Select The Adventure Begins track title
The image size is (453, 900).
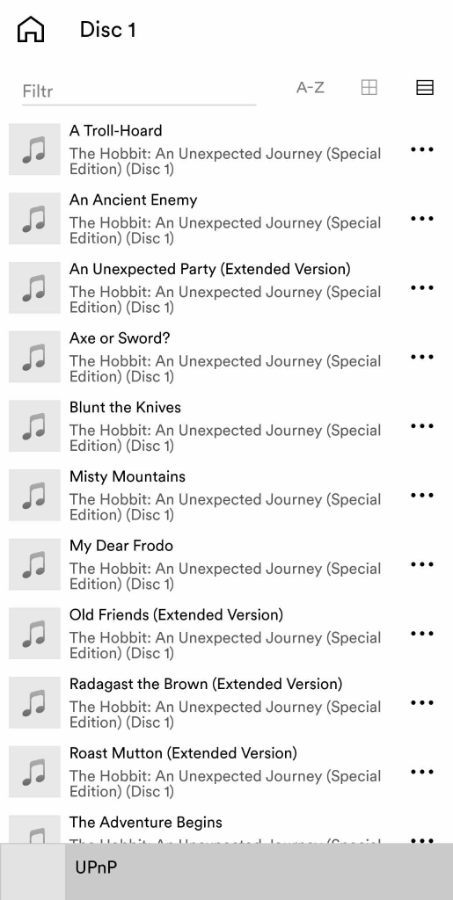coord(146,822)
